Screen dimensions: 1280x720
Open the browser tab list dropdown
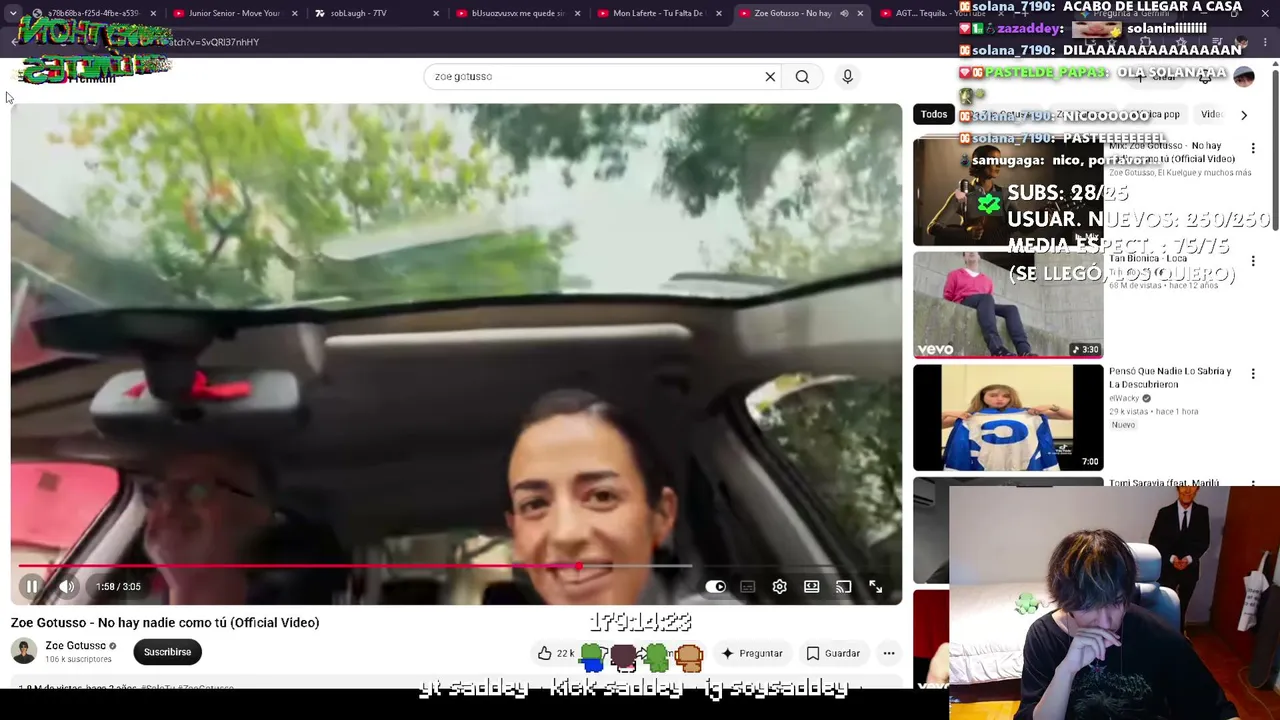point(12,13)
